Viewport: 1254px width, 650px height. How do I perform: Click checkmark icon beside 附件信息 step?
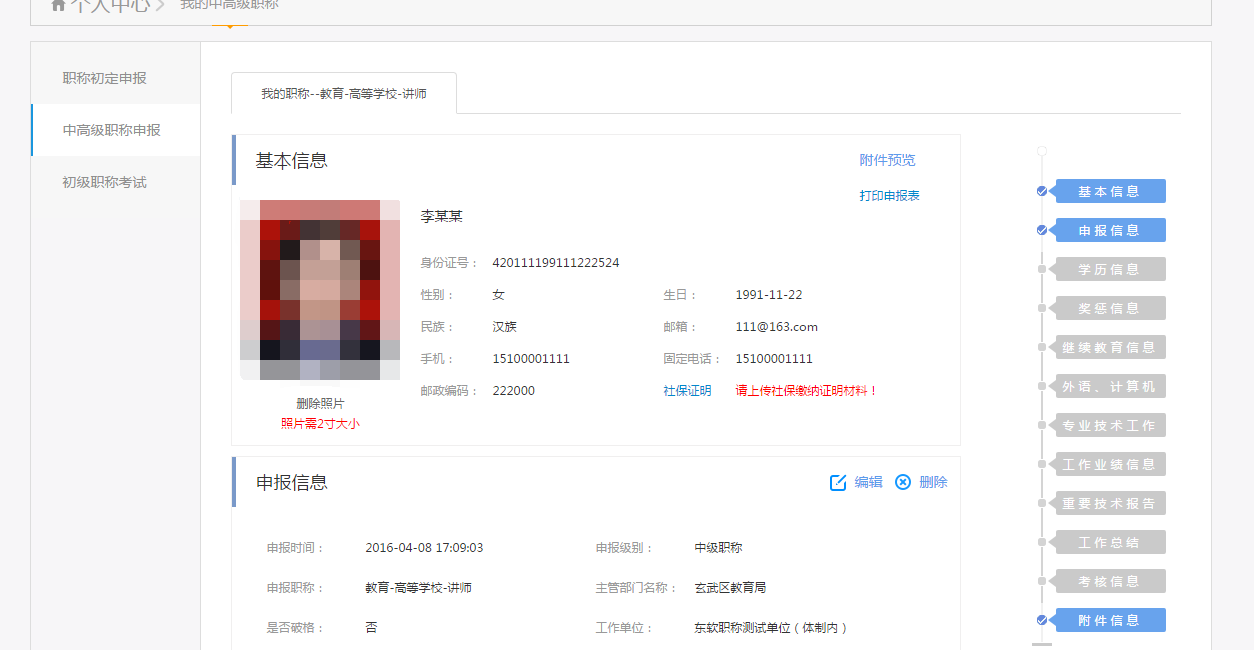point(1042,620)
